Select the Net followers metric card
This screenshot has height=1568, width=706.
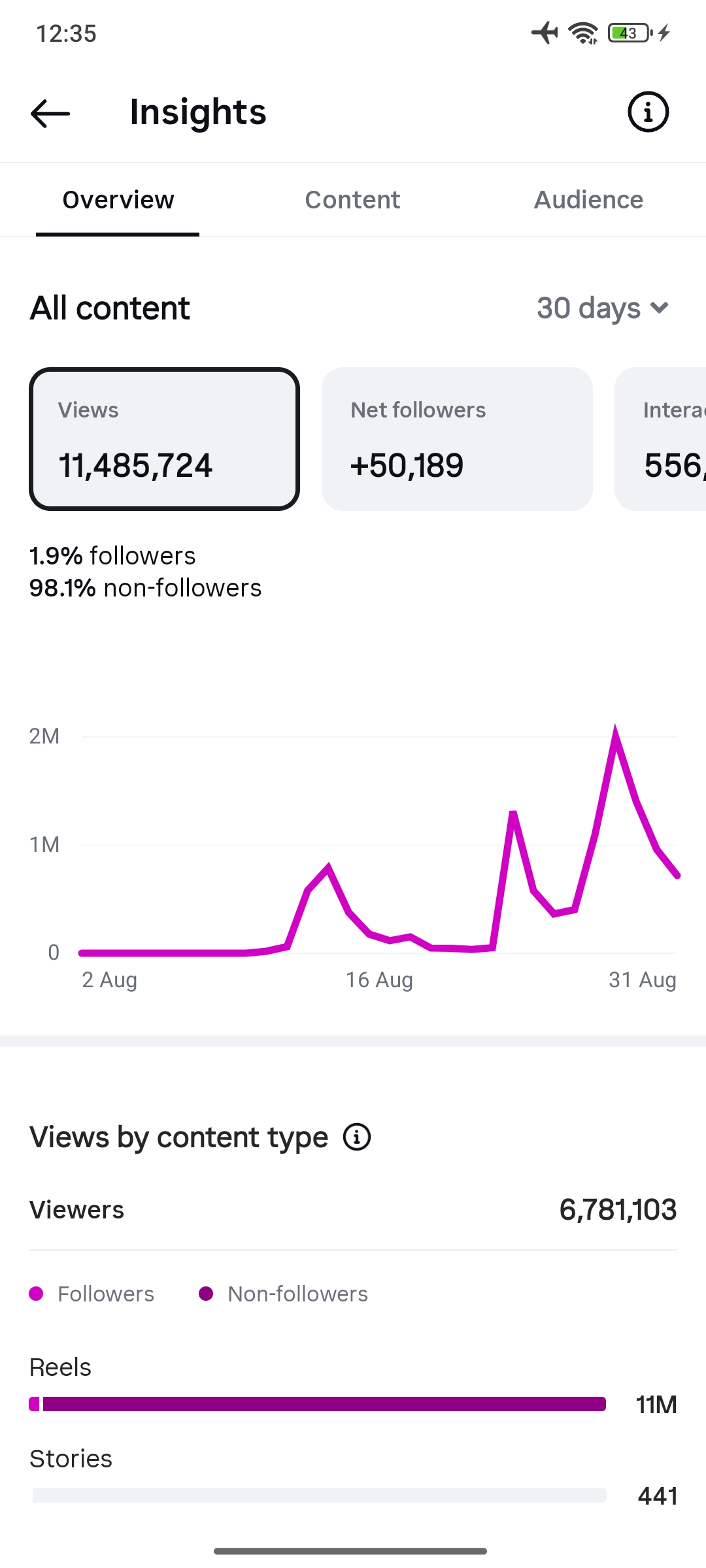457,439
